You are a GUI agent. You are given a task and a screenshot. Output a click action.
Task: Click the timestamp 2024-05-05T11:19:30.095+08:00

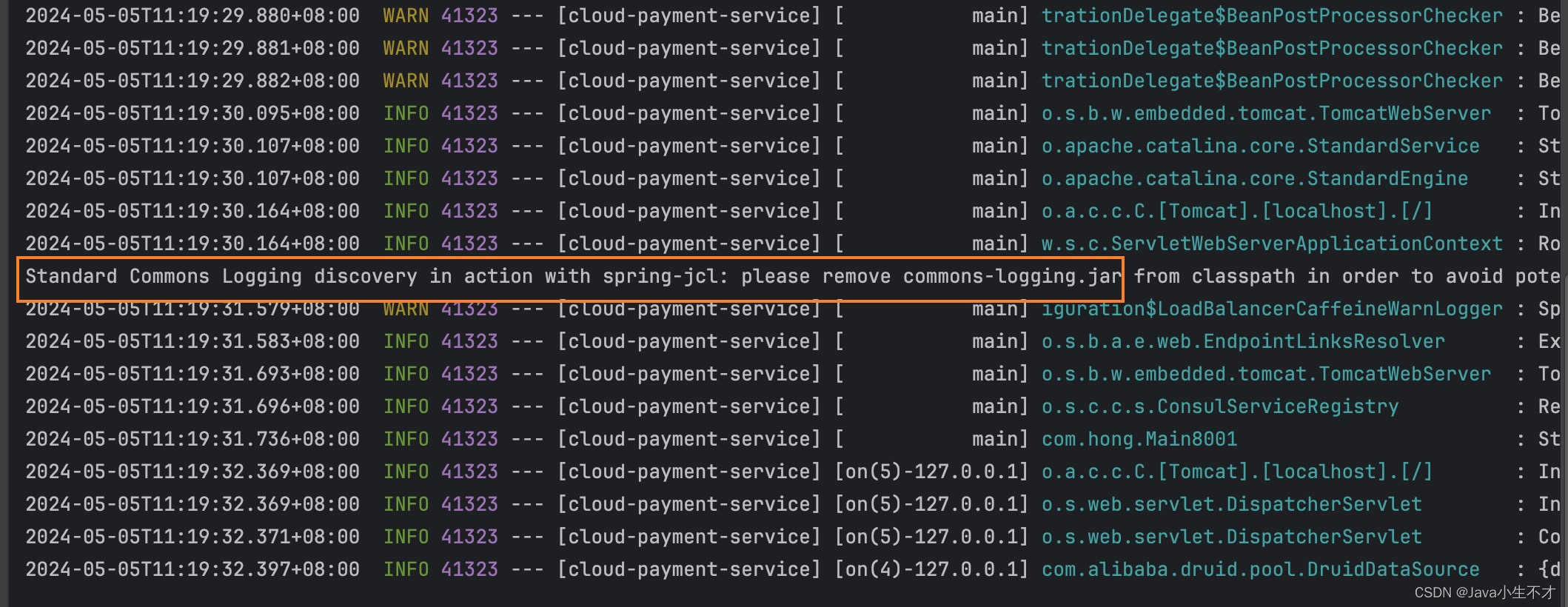(192, 113)
